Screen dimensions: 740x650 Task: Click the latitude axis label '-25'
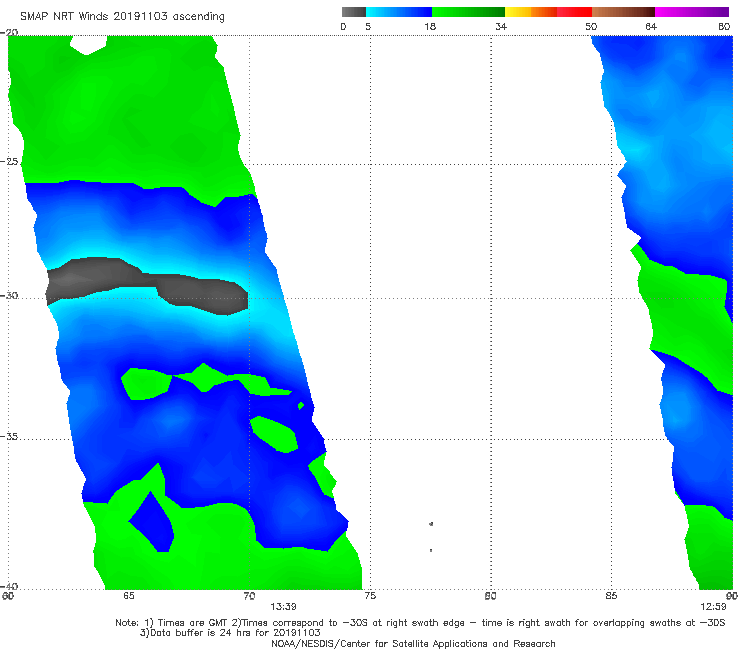tap(9, 162)
